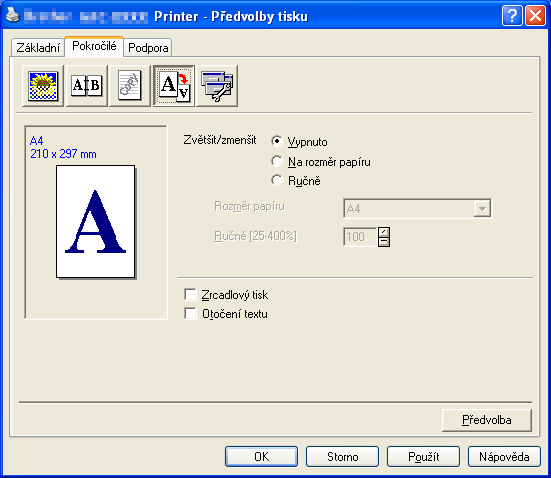The image size is (551, 478).
Task: Enable the Otočení textu checkbox
Action: click(190, 313)
